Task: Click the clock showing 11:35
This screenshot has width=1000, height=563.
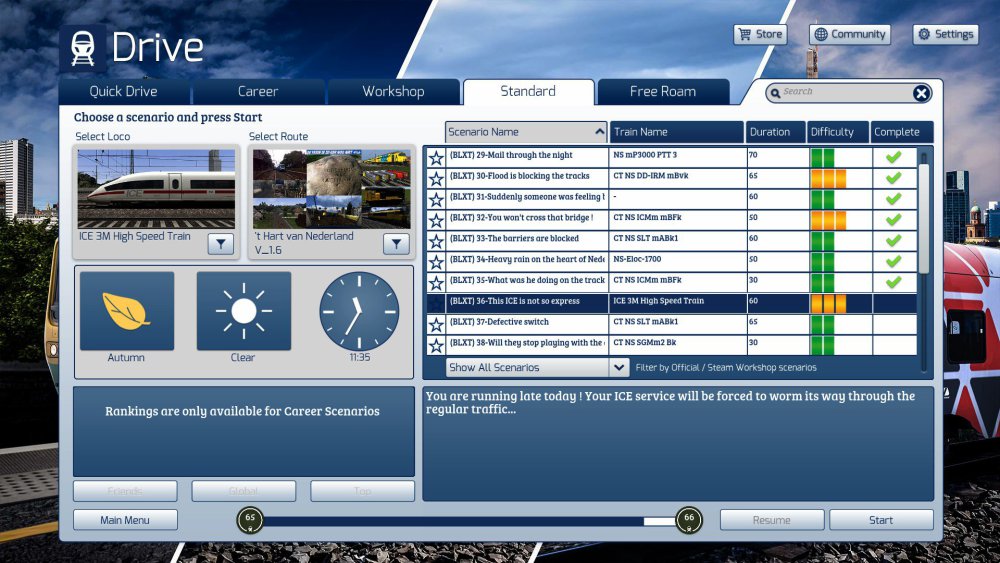Action: tap(359, 311)
